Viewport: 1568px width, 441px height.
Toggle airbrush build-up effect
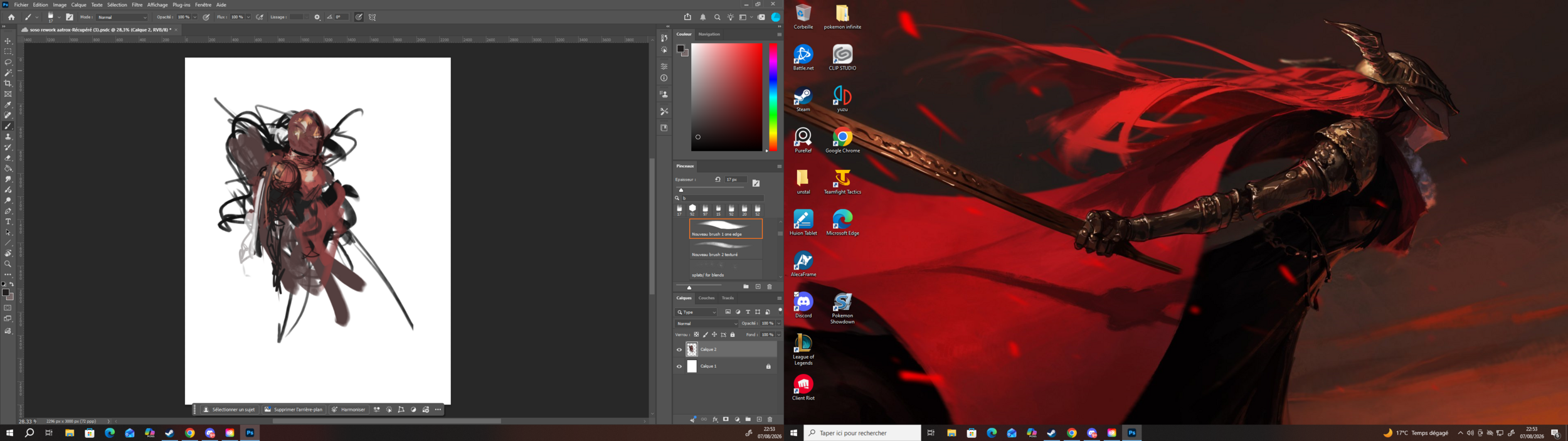260,18
